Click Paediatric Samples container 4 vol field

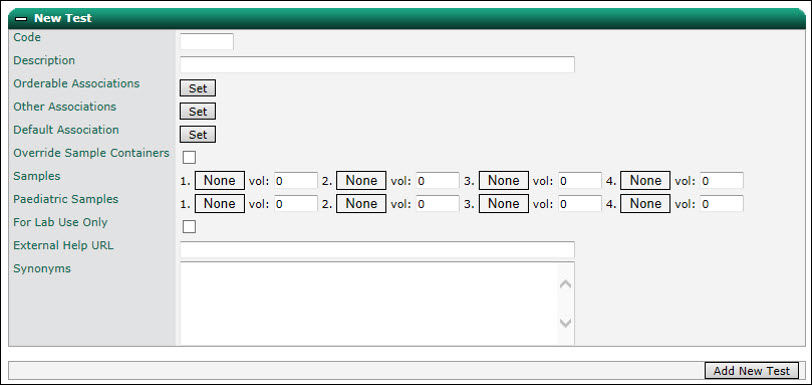[722, 204]
